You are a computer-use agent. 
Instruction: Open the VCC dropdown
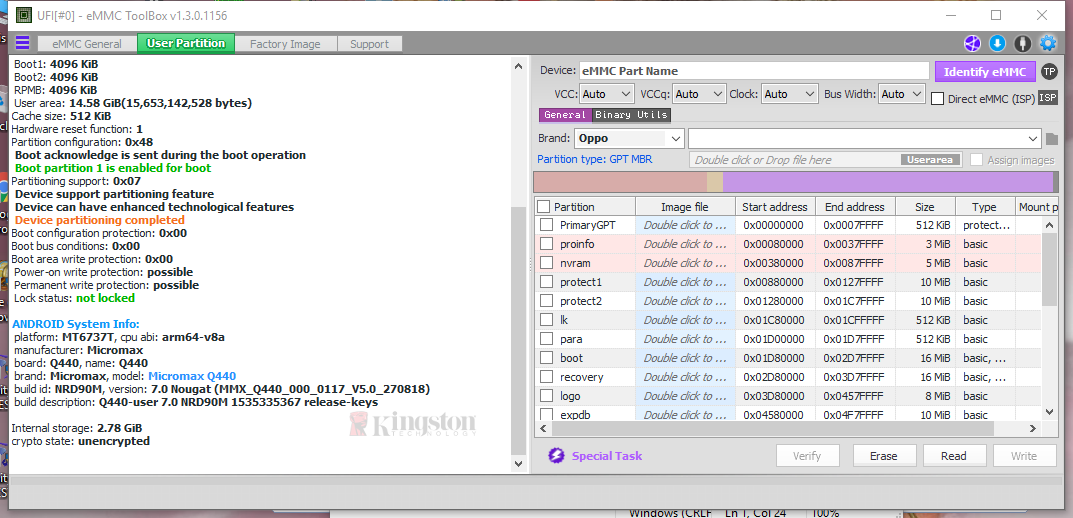pyautogui.click(x=606, y=94)
